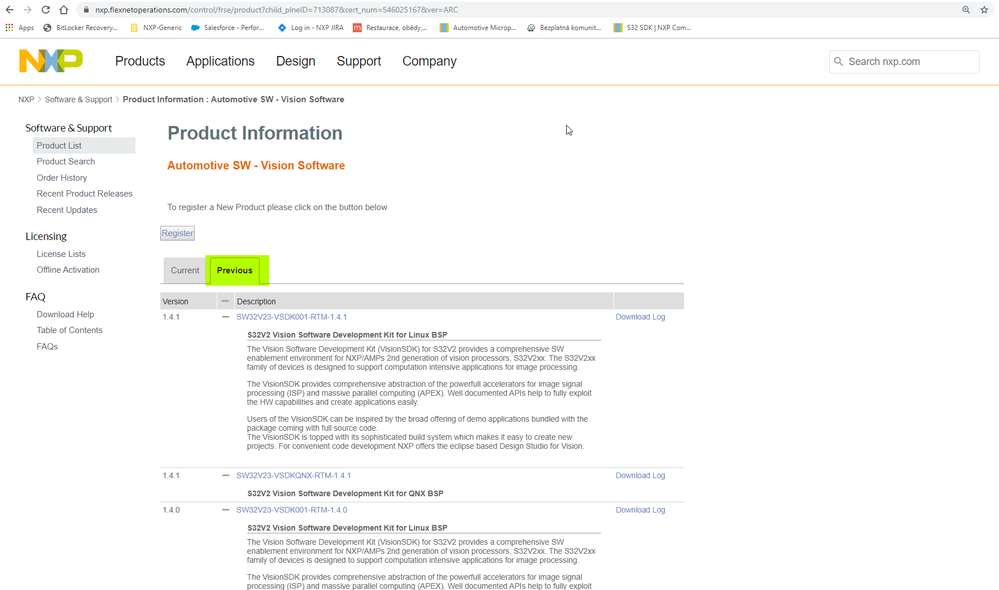Open the Apps grid in bookmarks bar
Image resolution: width=999 pixels, height=590 pixels.
pos(19,27)
